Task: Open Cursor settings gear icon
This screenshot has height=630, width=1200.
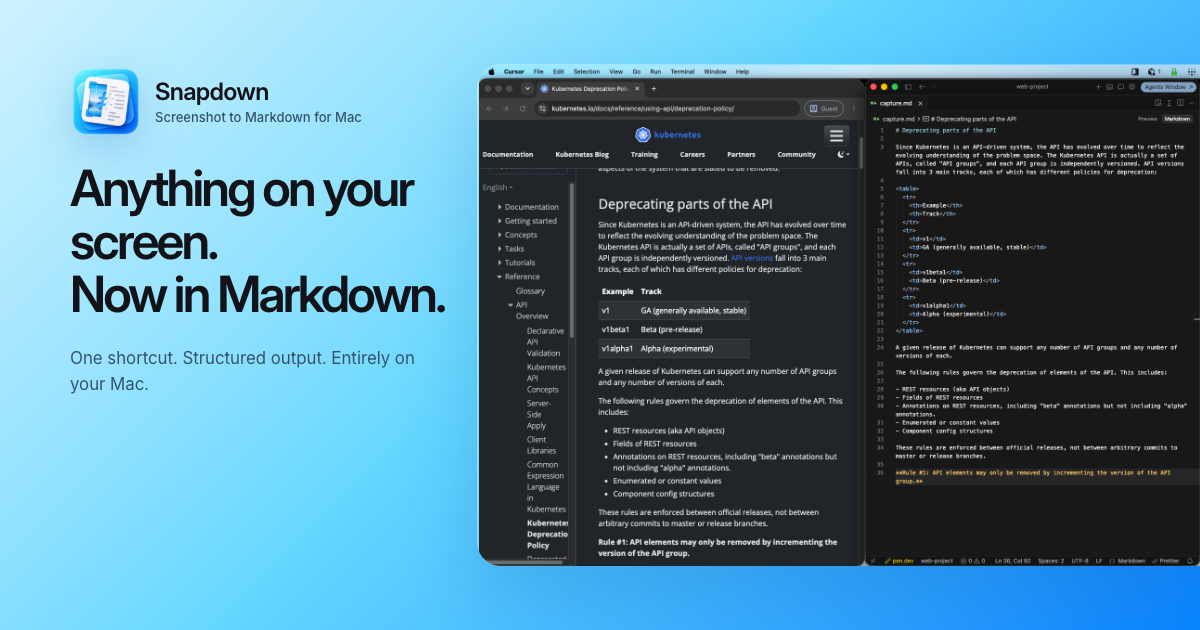Action: (x=1132, y=87)
